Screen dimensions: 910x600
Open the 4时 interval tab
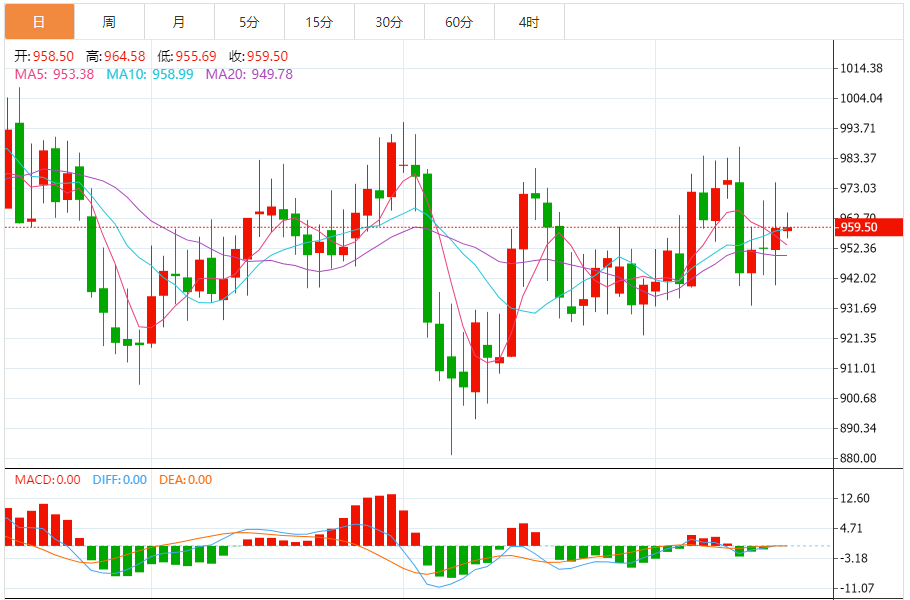point(529,22)
